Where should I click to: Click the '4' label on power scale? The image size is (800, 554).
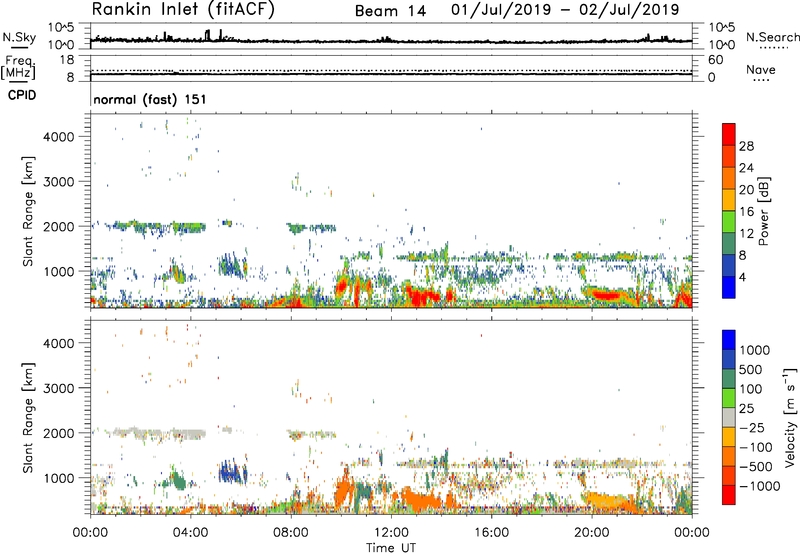click(743, 277)
